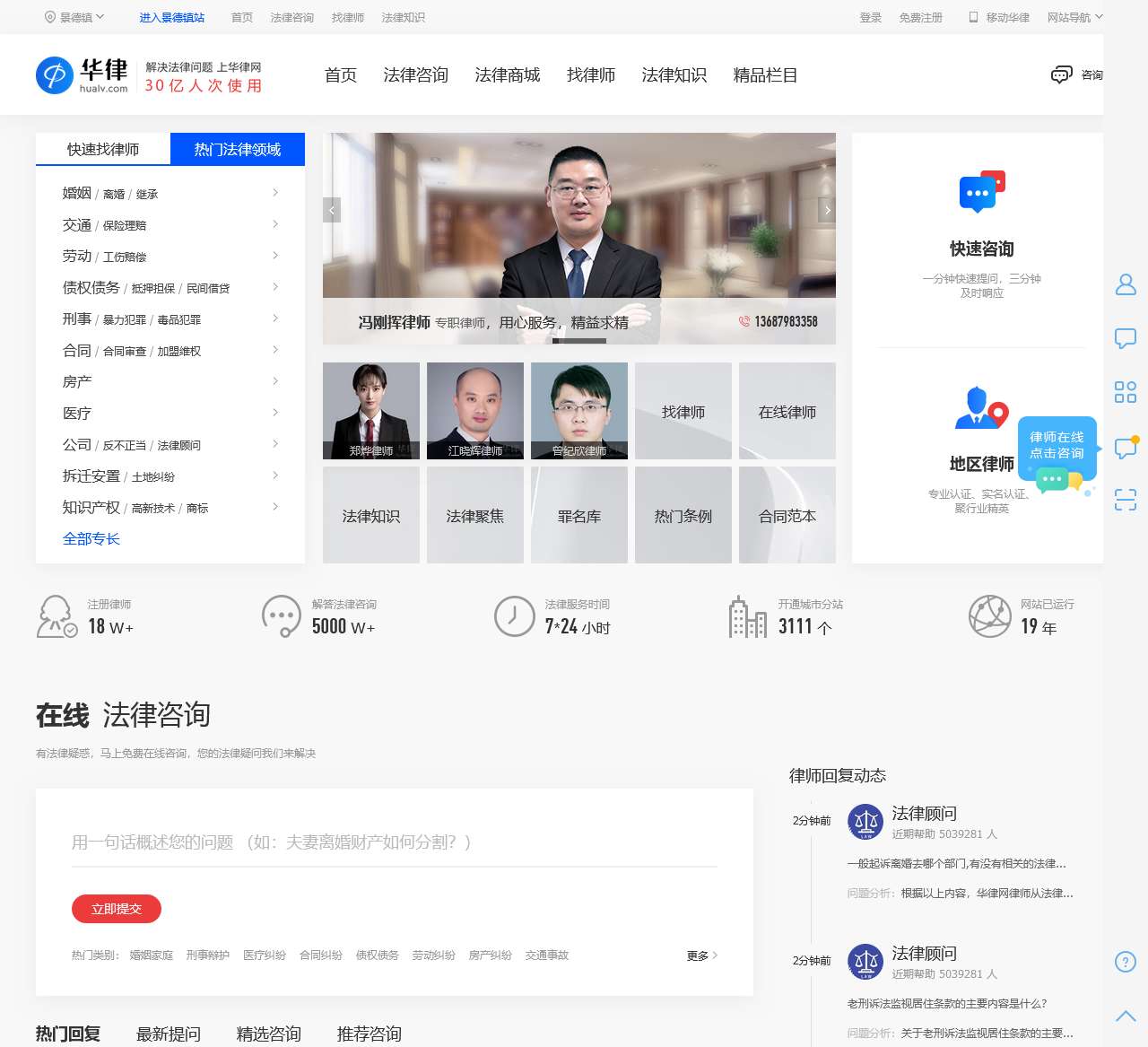Open the user profile icon in right sidebar
Screen dimensions: 1148x1047
[1126, 284]
